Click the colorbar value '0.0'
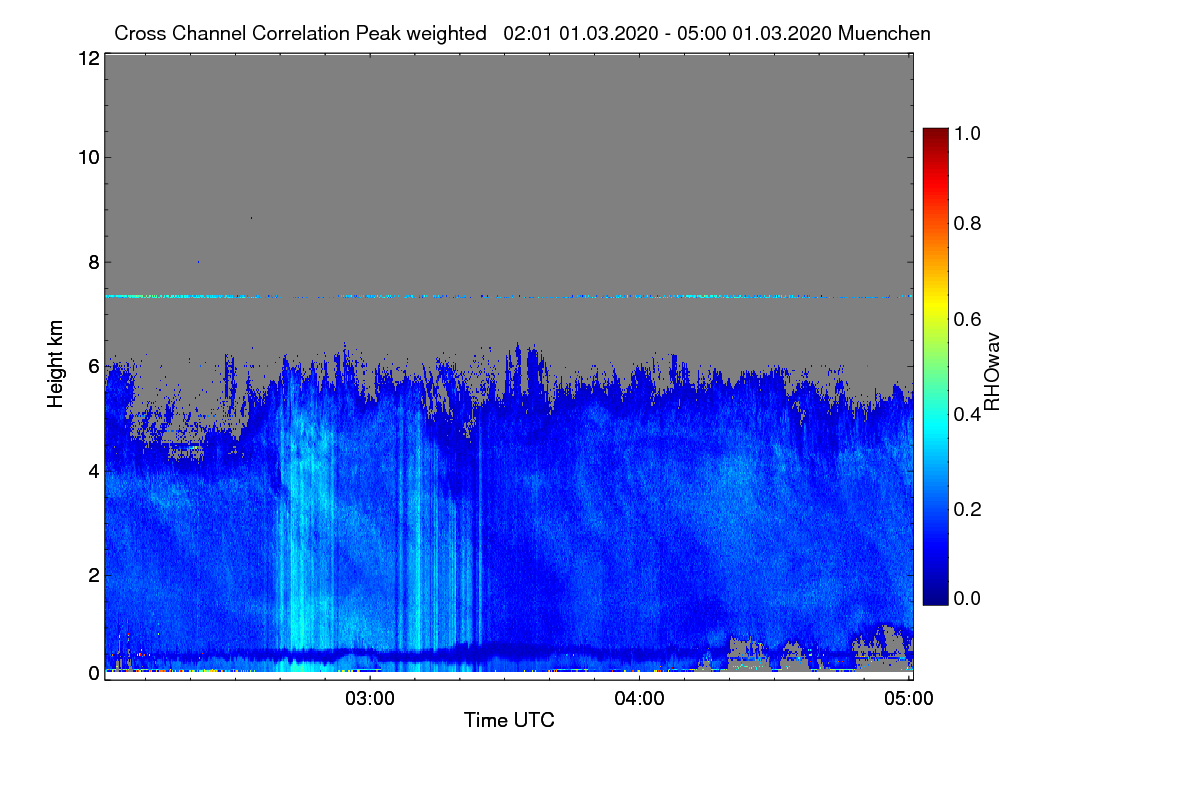The width and height of the screenshot is (1200, 800). pyautogui.click(x=967, y=598)
